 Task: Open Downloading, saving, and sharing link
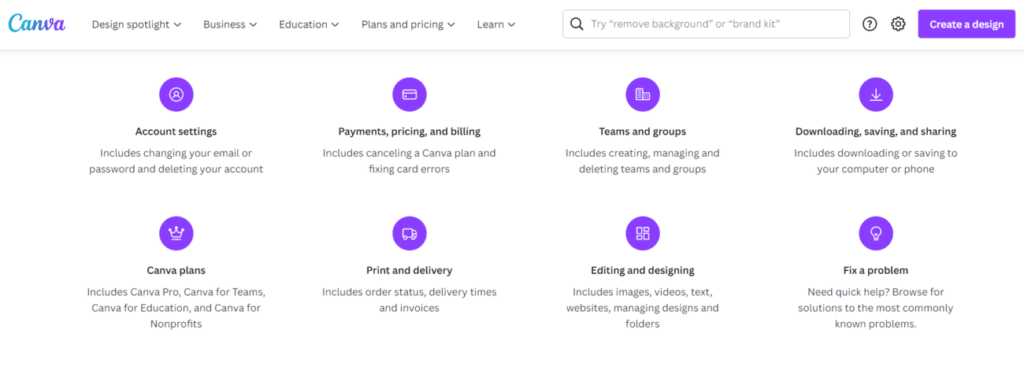pyautogui.click(x=876, y=131)
